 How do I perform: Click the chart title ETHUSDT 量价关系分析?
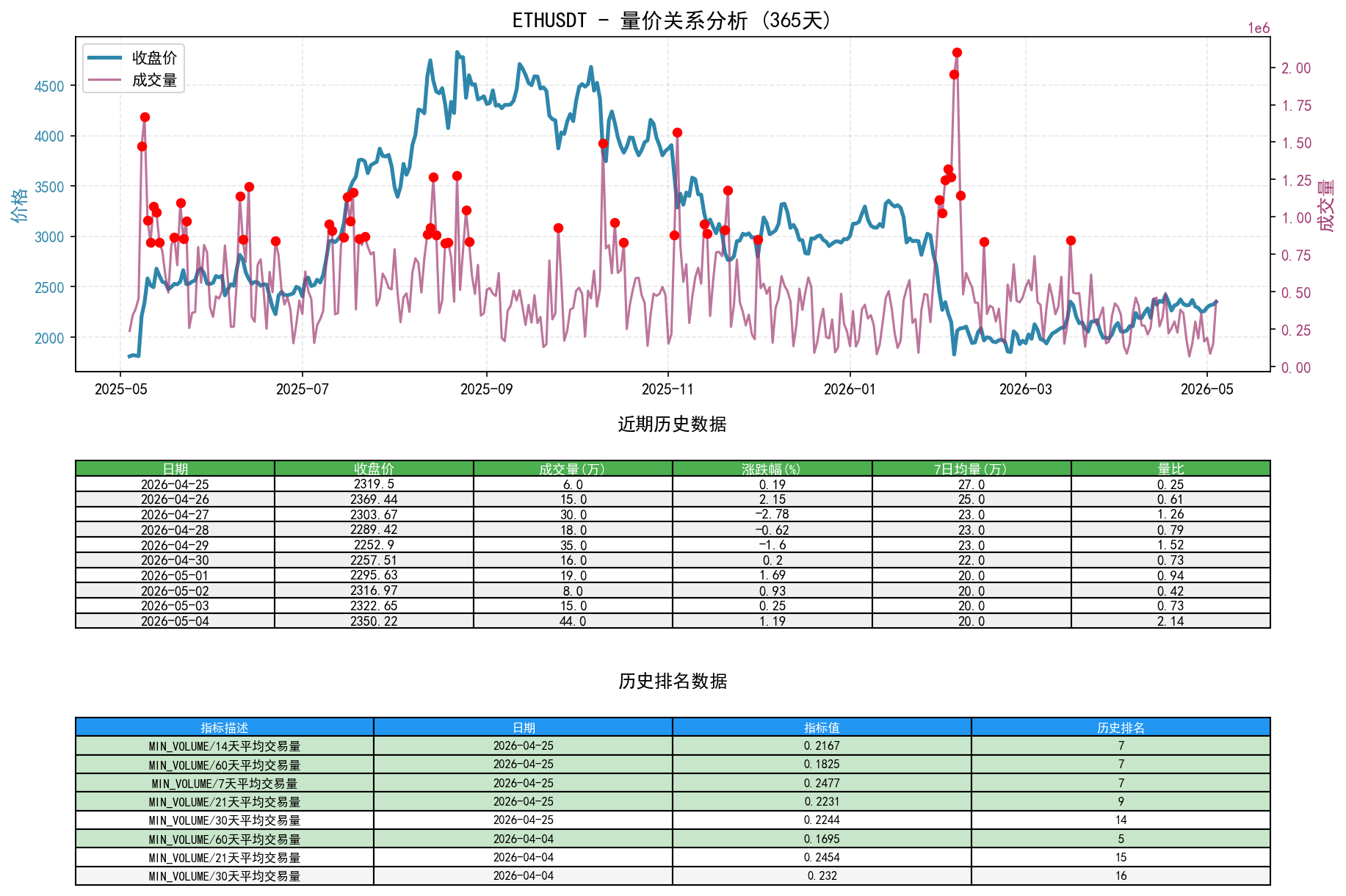[673, 20]
